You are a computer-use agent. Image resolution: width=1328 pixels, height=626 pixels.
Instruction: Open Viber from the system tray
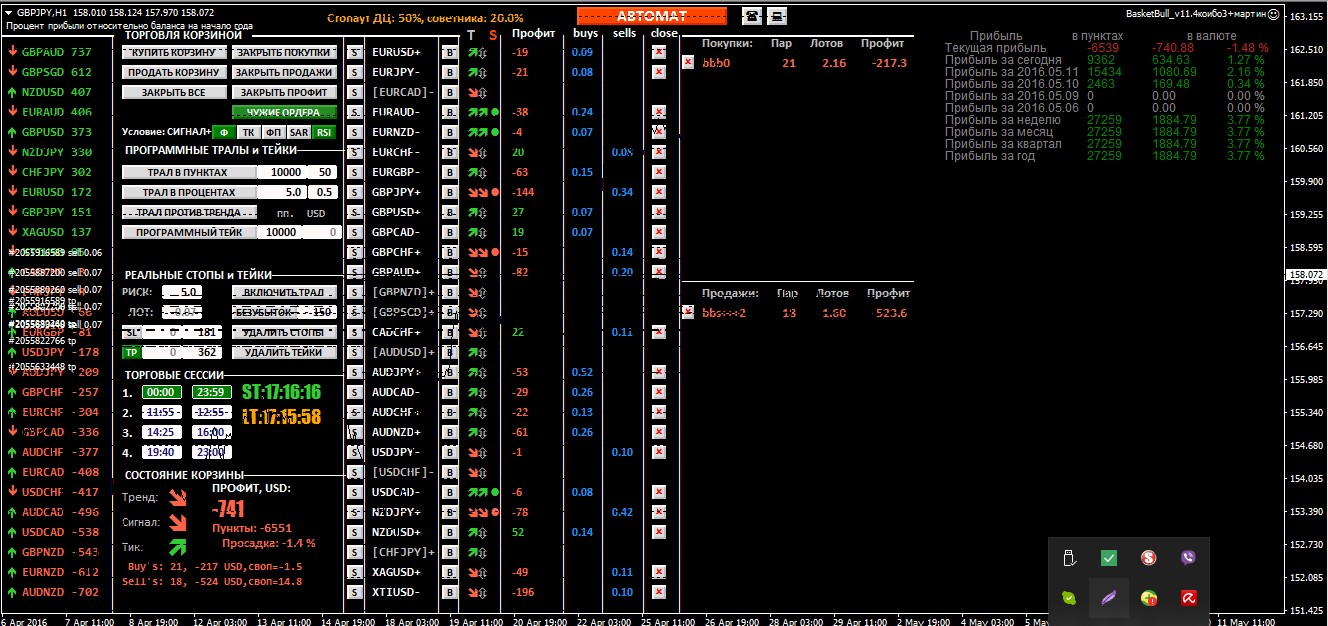1189,558
